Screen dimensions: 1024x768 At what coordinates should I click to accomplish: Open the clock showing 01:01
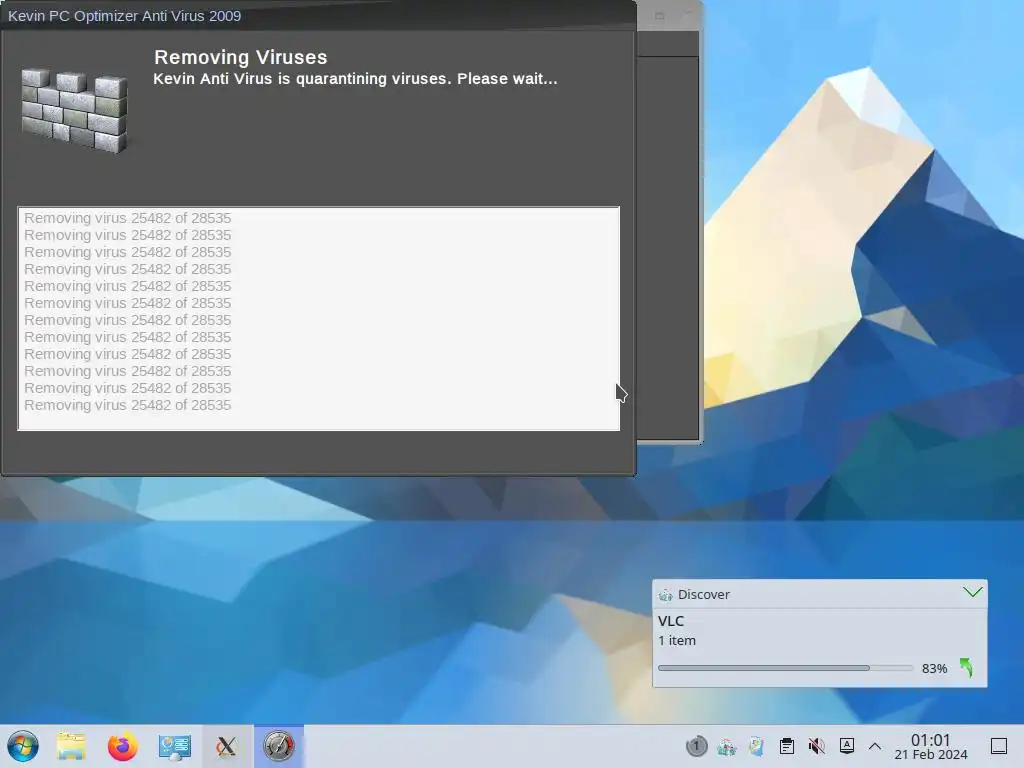931,746
